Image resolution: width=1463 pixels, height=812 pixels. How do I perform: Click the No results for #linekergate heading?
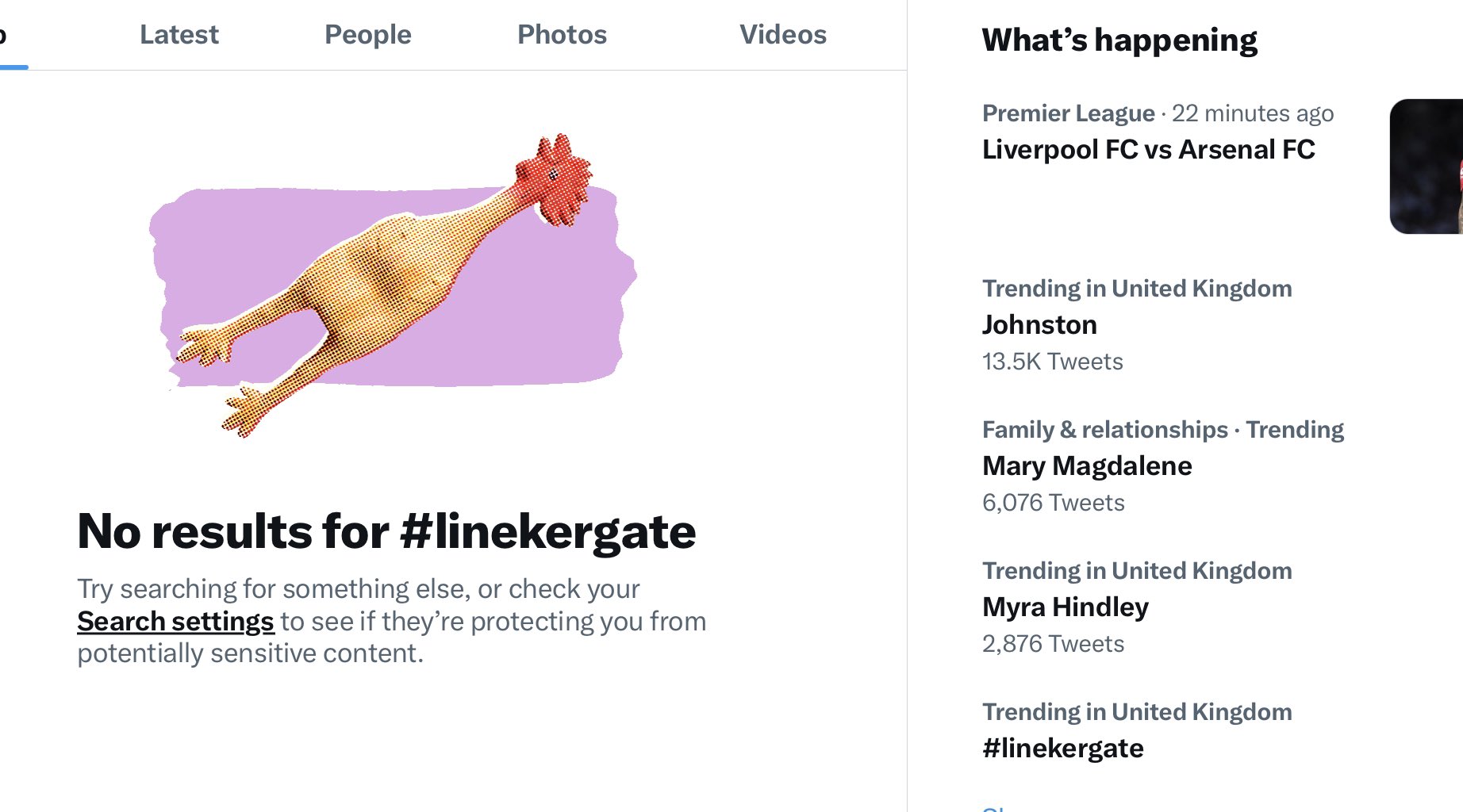(x=386, y=531)
